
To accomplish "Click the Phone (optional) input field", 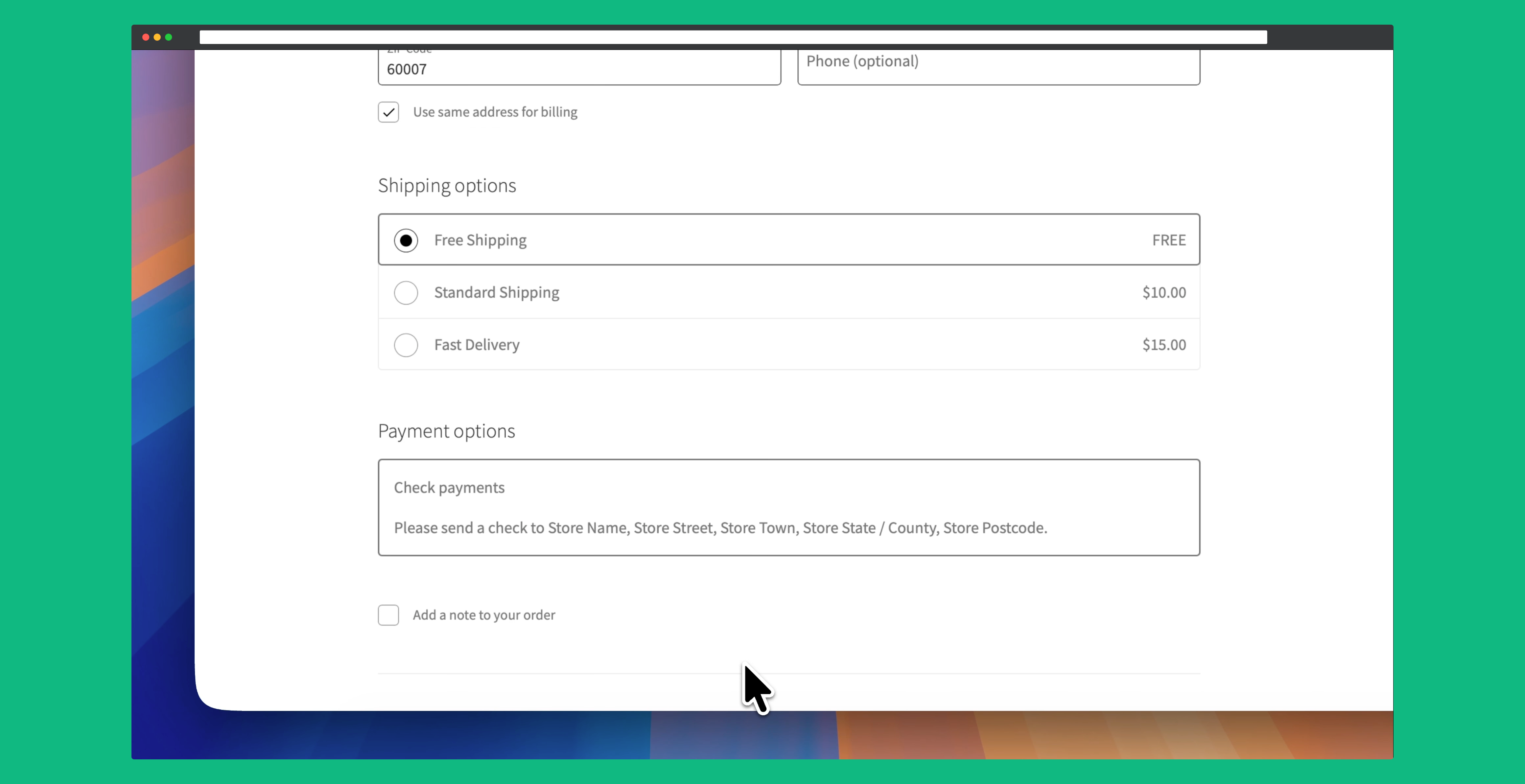I will (998, 62).
